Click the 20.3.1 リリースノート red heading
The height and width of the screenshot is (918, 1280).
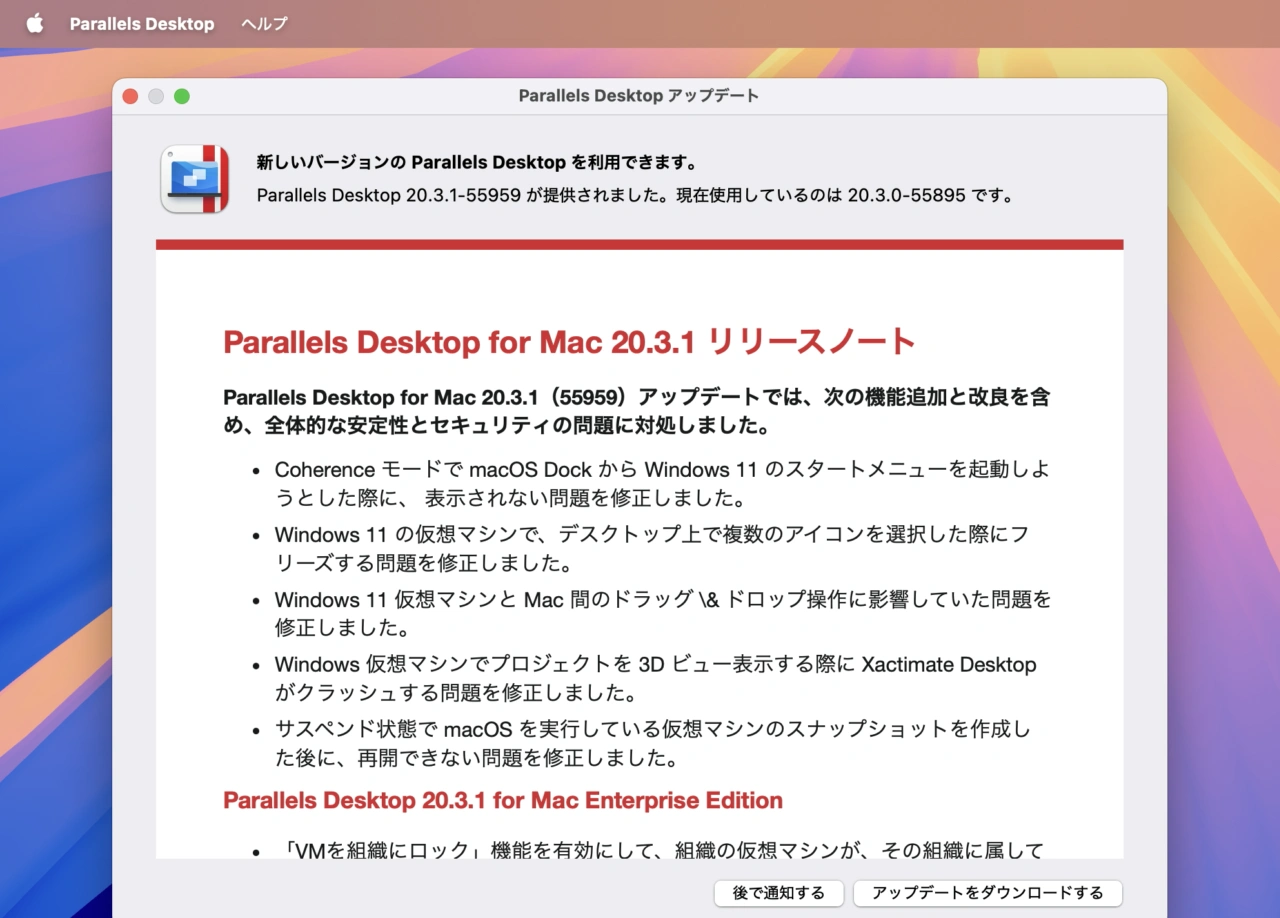[x=569, y=342]
